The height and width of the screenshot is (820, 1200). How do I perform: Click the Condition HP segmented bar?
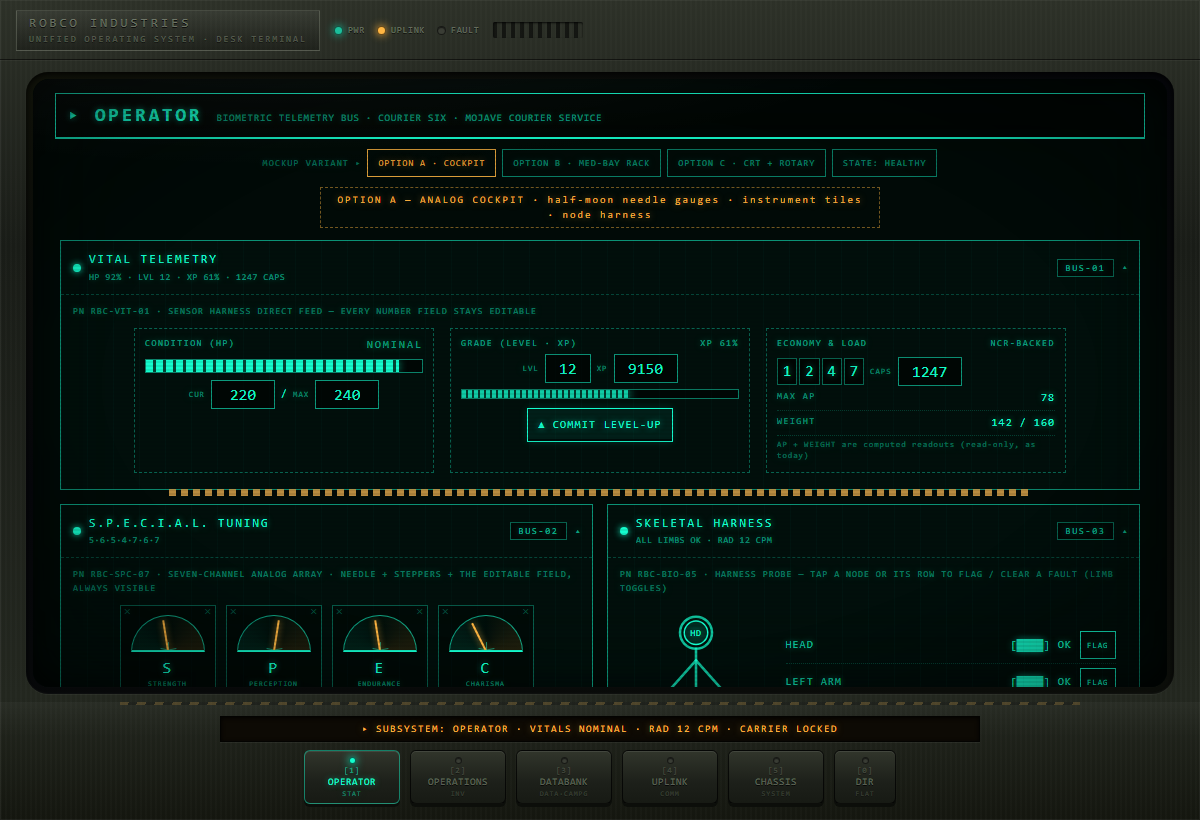click(x=284, y=366)
